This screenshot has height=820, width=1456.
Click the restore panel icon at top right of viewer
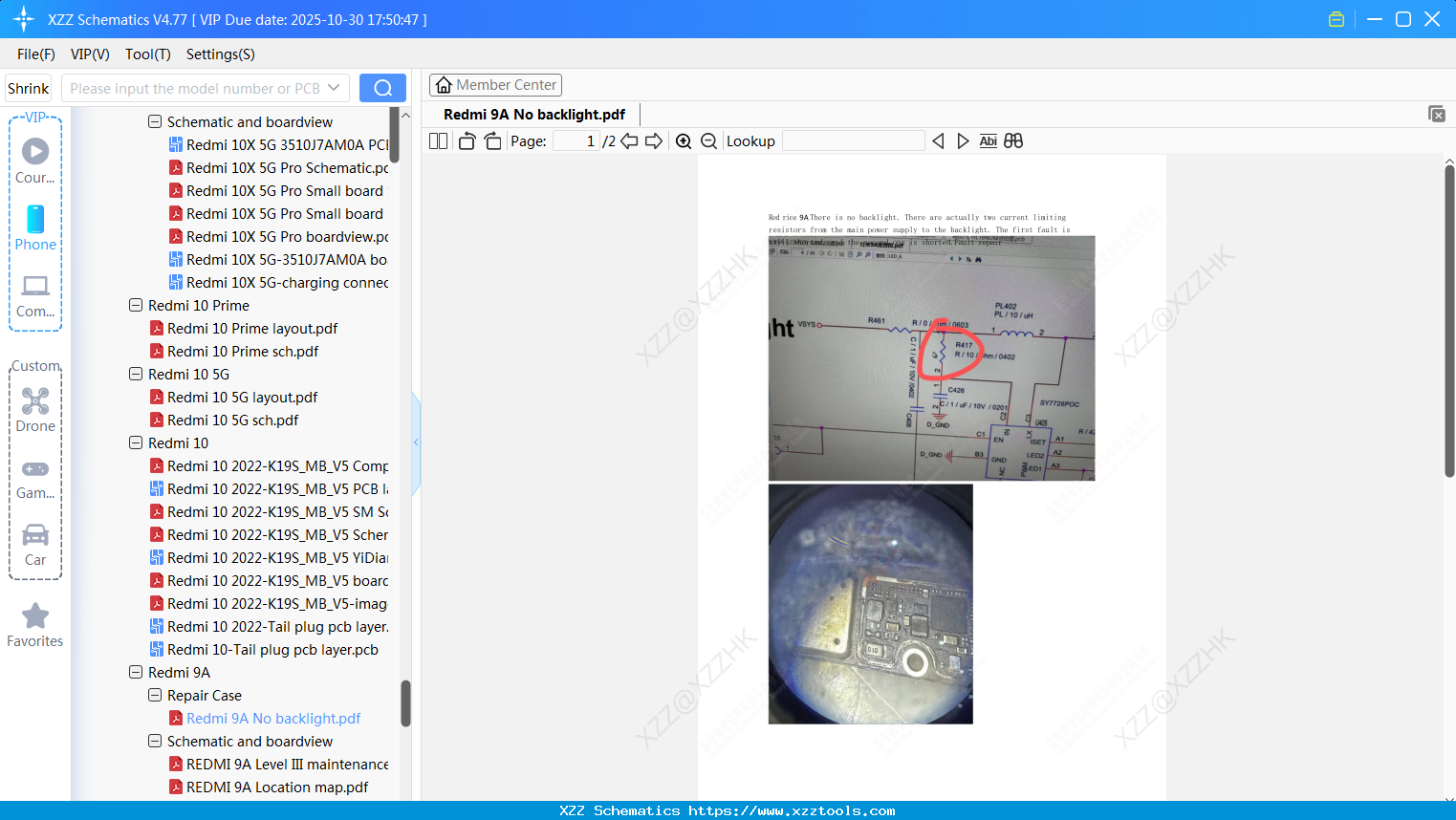[x=1437, y=114]
